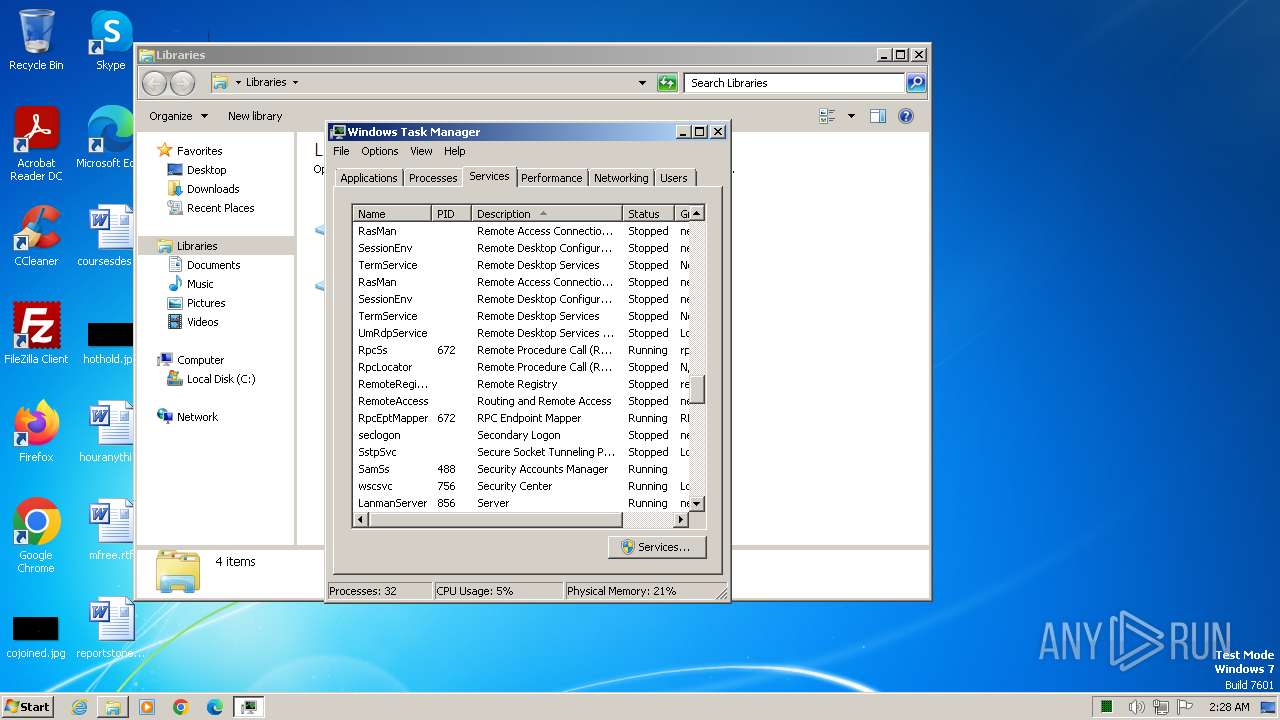Click in the Search Libraries field
1280x720 pixels.
795,83
